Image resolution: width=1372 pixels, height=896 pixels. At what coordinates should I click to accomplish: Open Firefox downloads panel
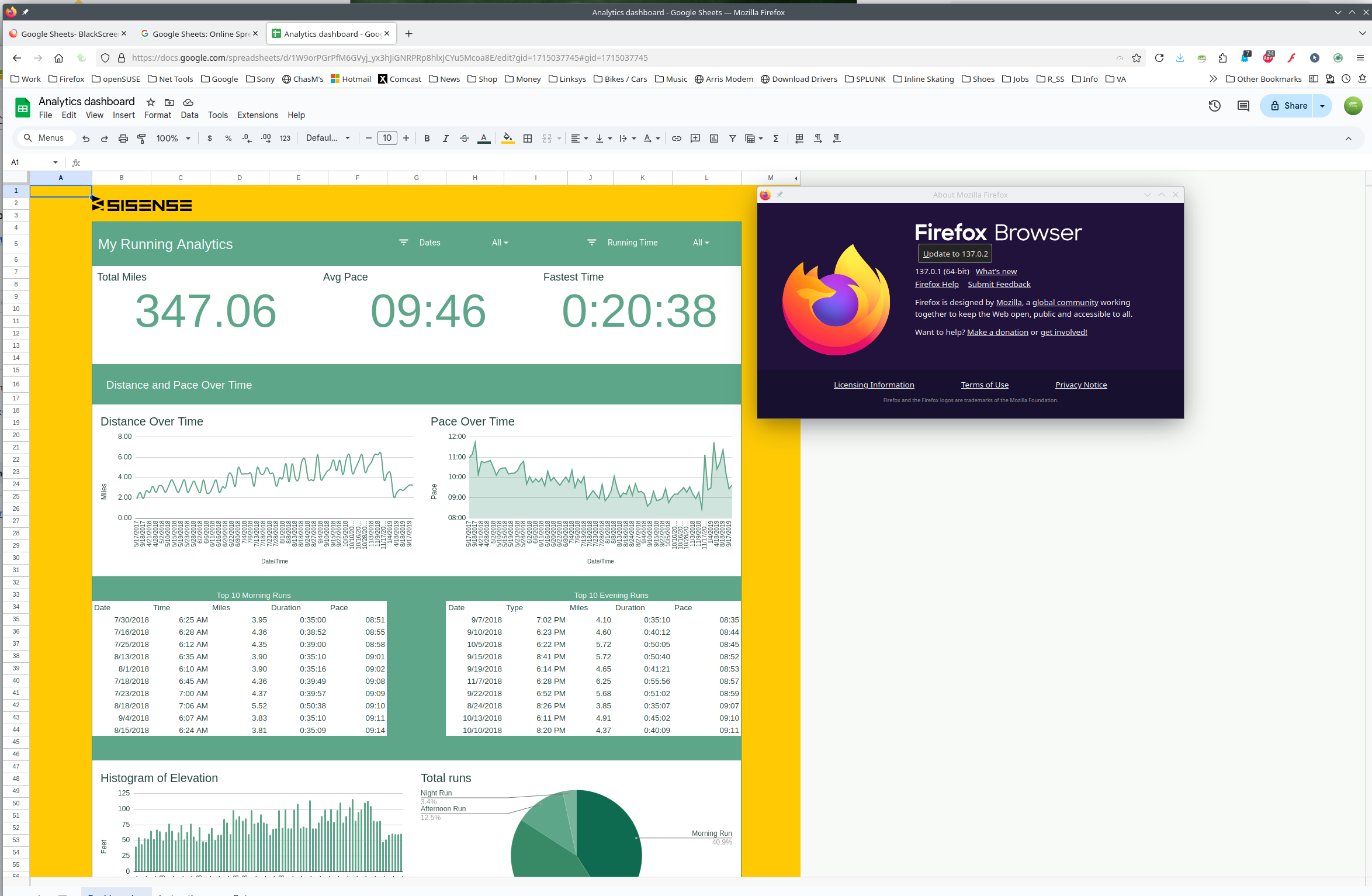(1180, 58)
